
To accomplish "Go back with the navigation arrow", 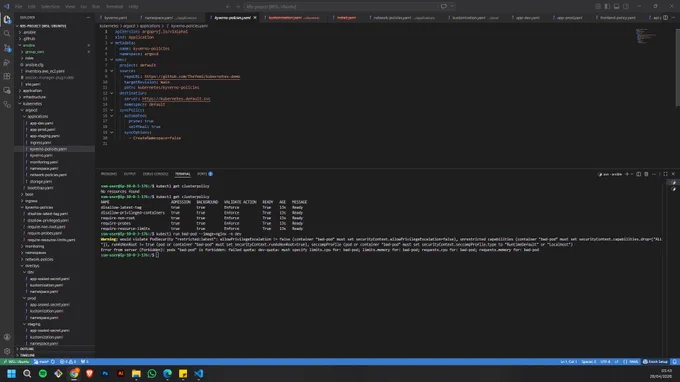I will coord(228,7).
